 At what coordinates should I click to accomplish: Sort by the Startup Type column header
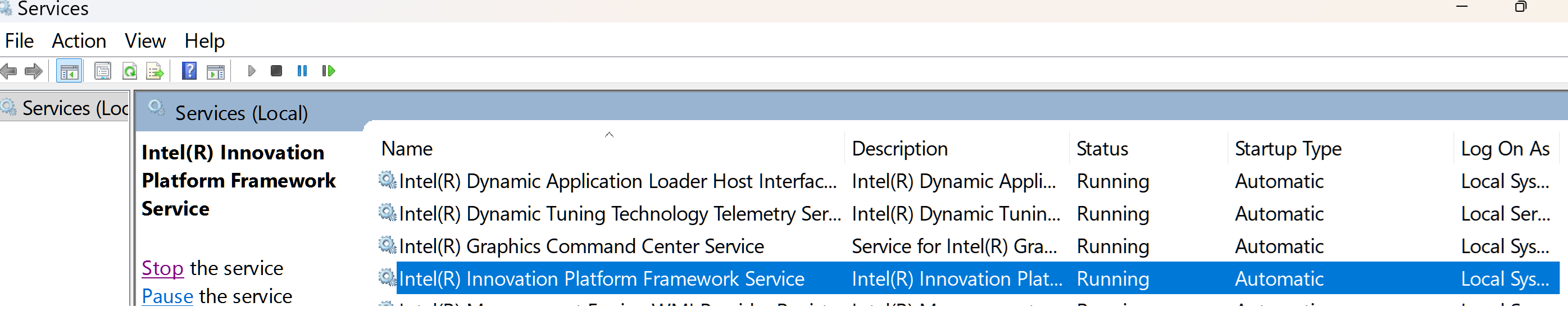point(1288,149)
